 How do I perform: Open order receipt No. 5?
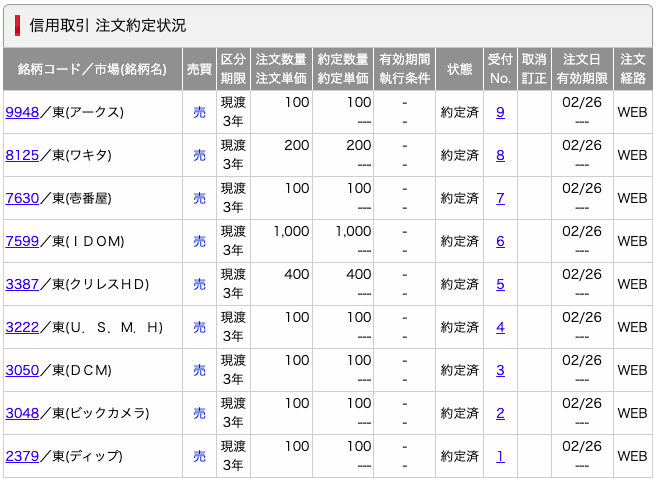pos(500,284)
